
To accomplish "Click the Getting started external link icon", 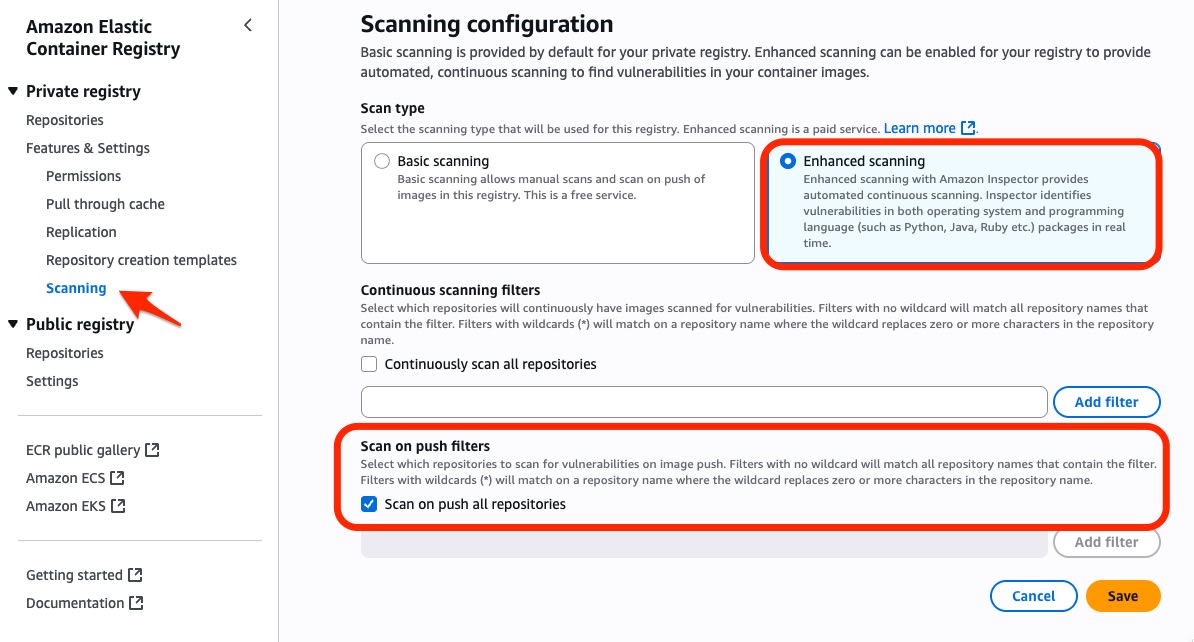I will [x=136, y=575].
